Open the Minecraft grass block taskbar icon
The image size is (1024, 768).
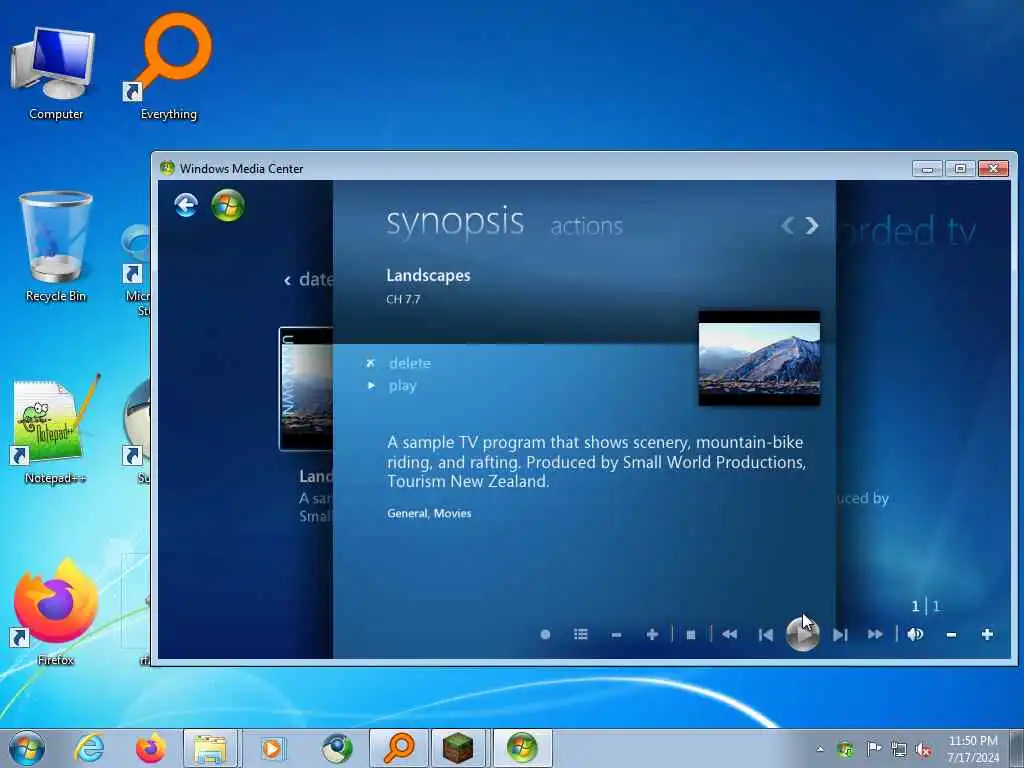pos(458,748)
